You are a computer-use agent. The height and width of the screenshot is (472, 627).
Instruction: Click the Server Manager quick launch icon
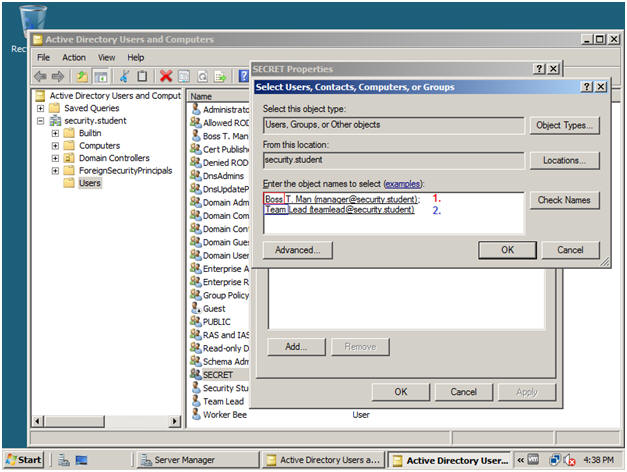64,460
